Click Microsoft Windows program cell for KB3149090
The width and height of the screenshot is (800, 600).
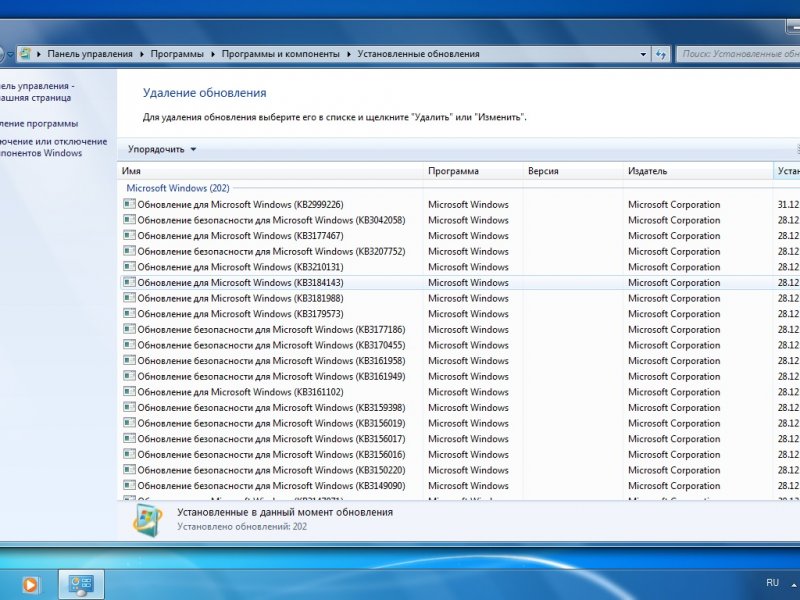468,486
